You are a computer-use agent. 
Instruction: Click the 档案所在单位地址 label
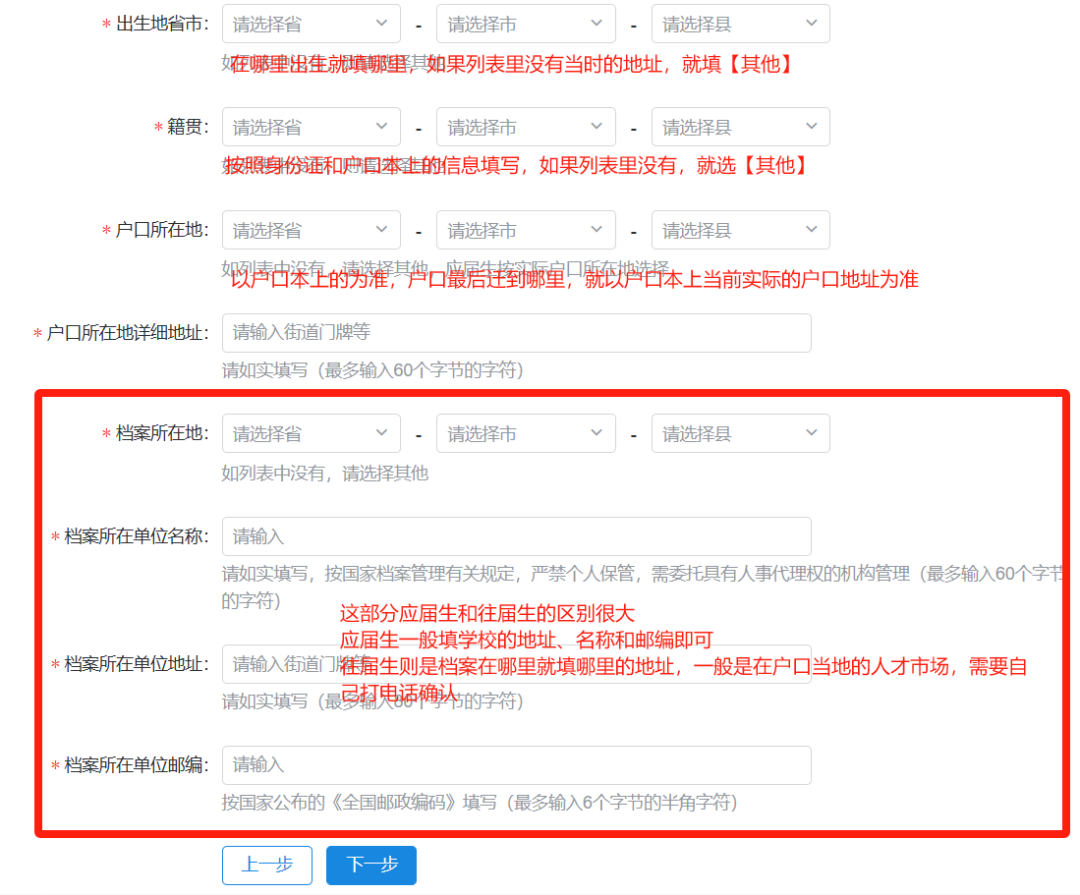tap(136, 664)
